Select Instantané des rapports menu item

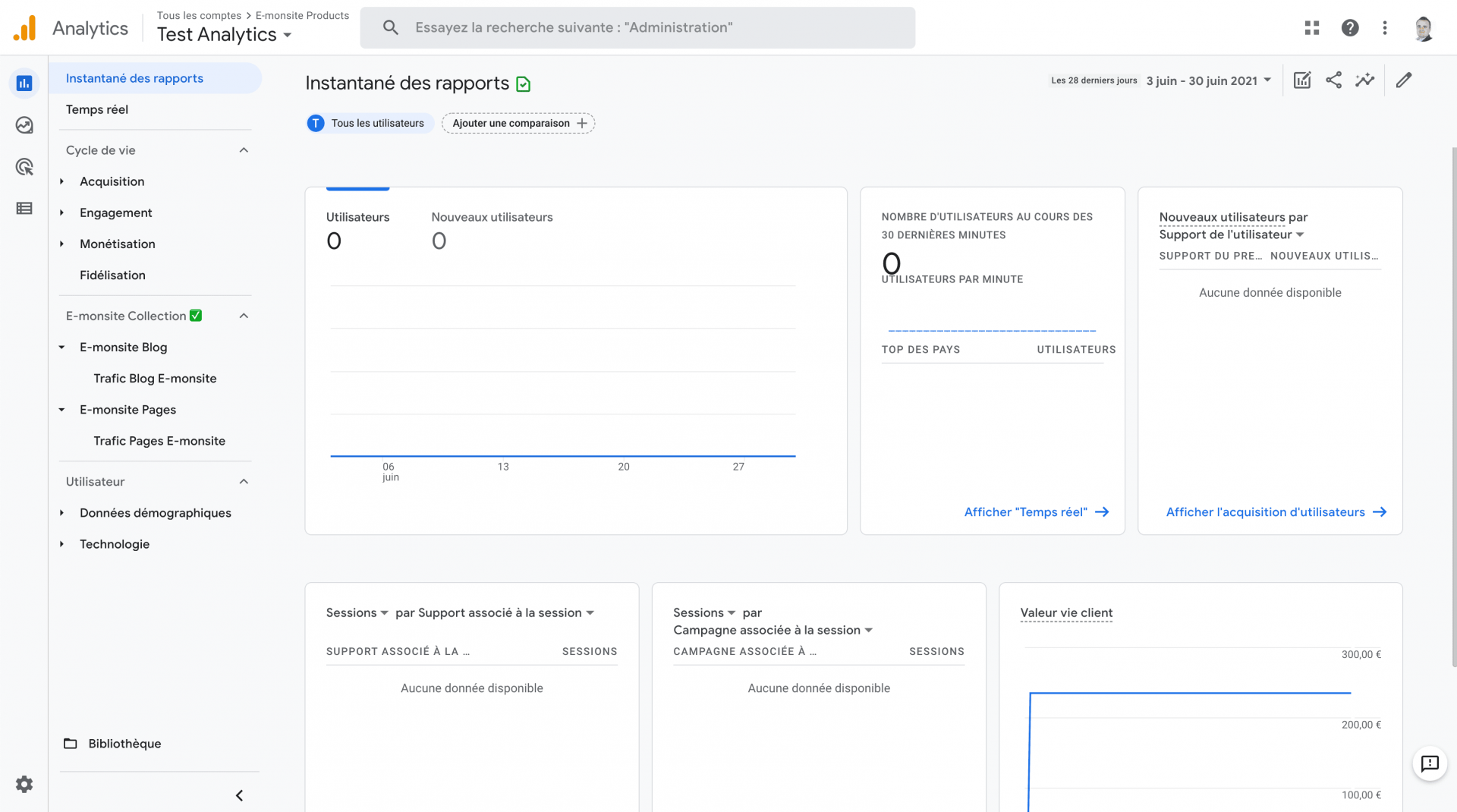point(155,78)
